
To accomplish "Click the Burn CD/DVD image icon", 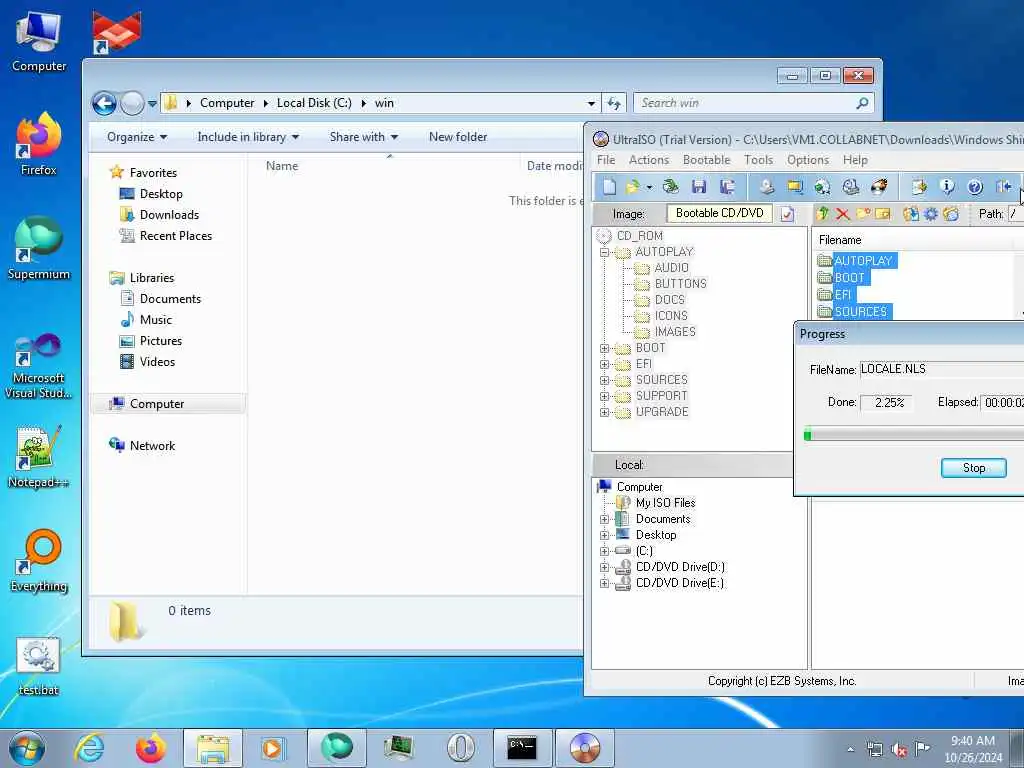I will 879,187.
